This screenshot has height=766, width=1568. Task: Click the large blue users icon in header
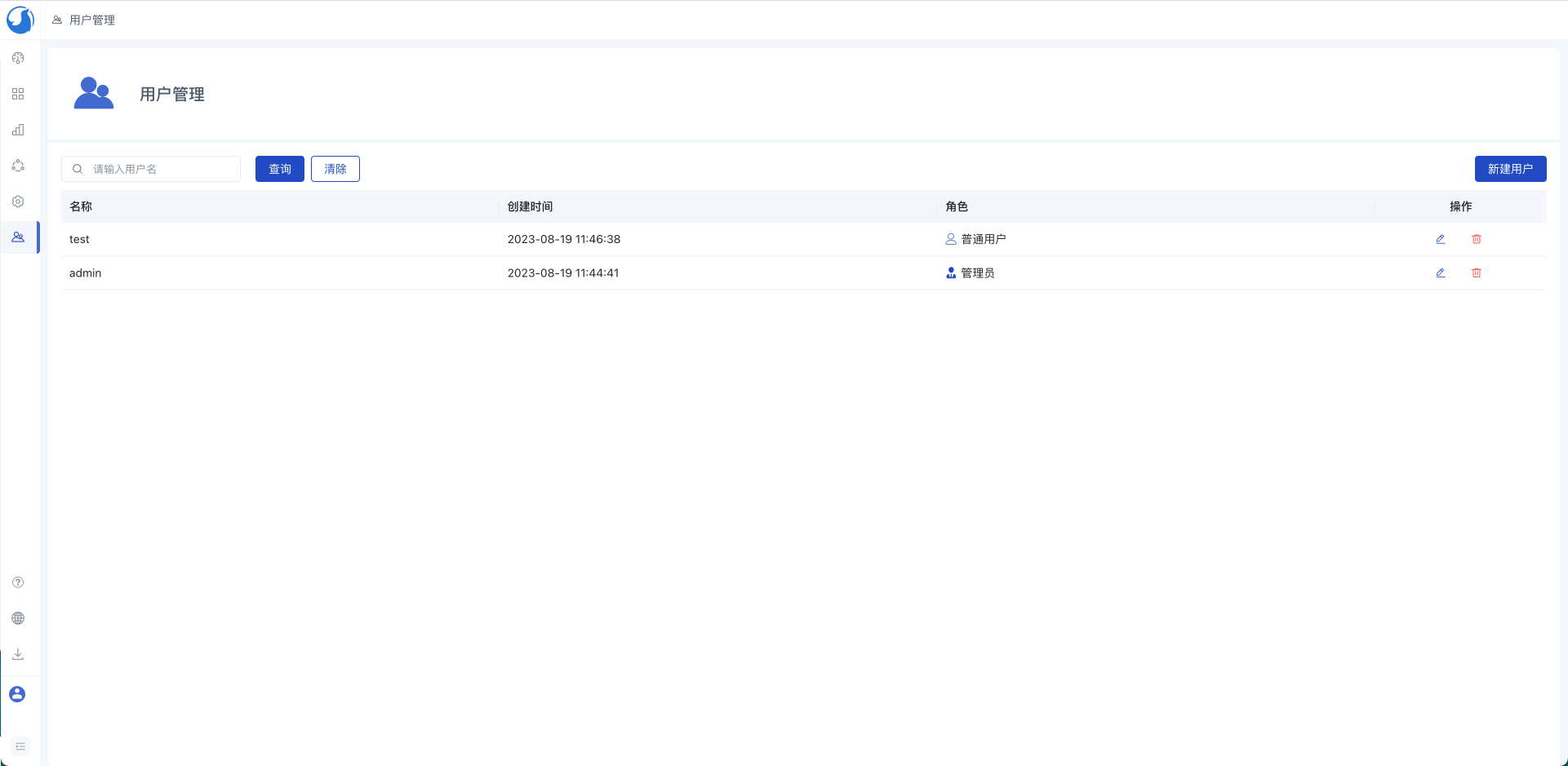(x=94, y=93)
